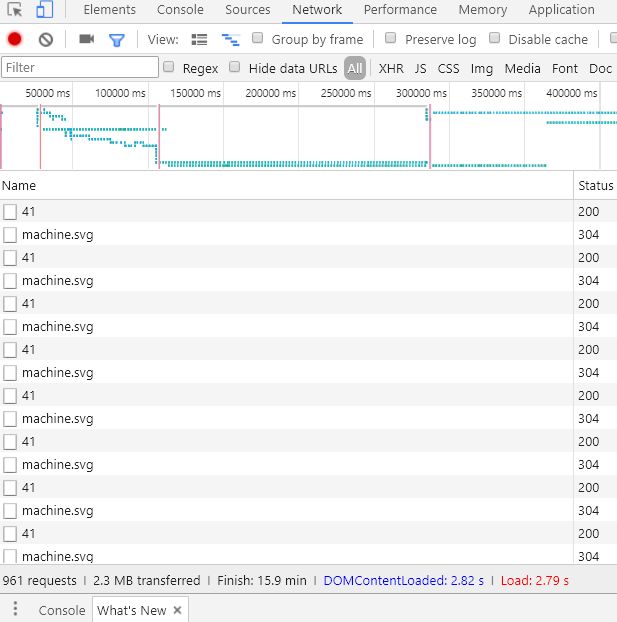The height and width of the screenshot is (622, 617).
Task: Open the Console drawer tab
Action: 62,610
